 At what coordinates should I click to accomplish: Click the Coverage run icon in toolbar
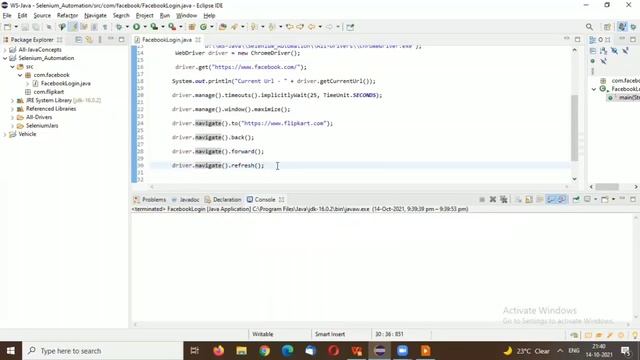[x=154, y=27]
